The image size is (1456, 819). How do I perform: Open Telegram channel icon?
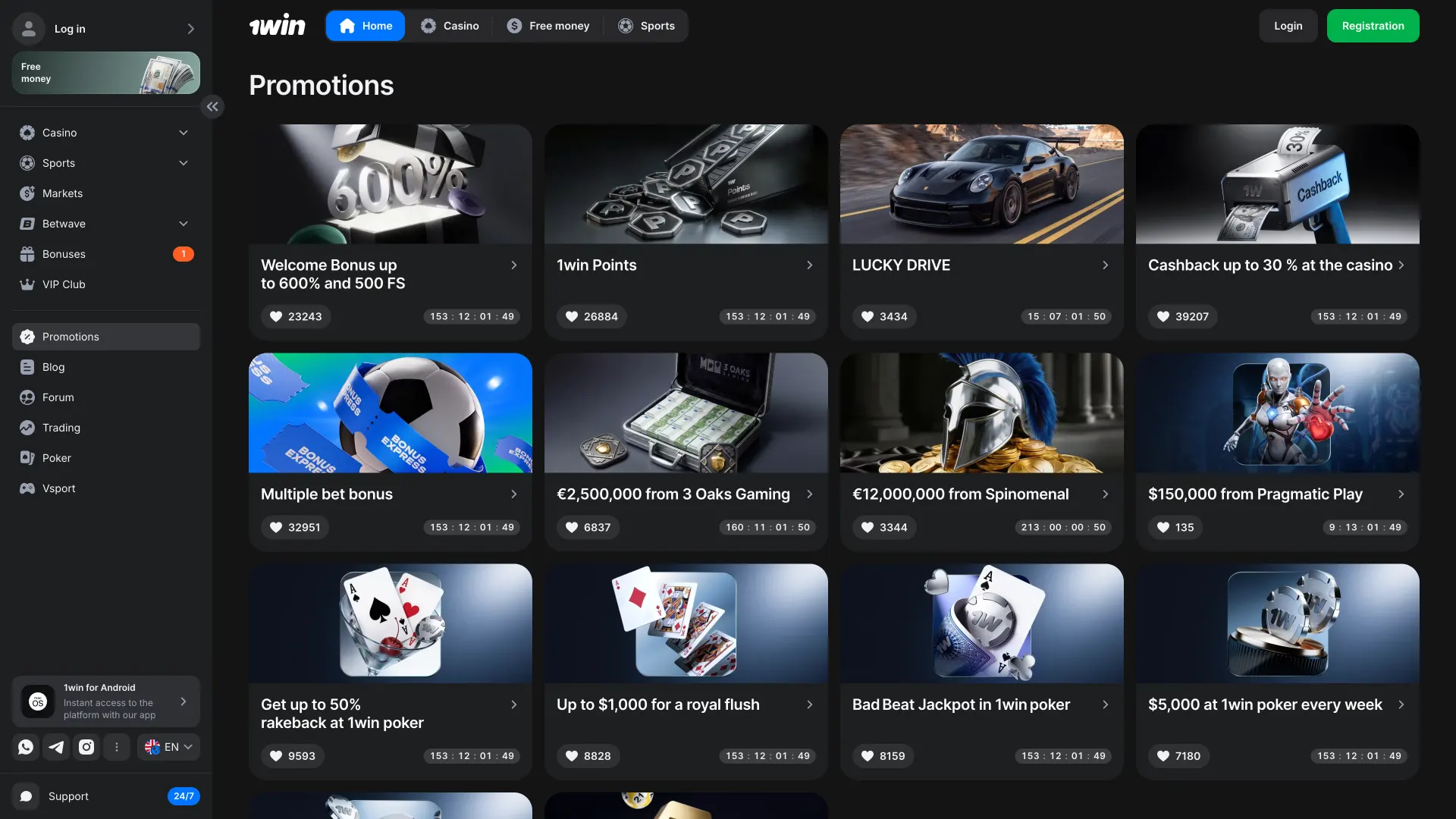click(x=56, y=747)
